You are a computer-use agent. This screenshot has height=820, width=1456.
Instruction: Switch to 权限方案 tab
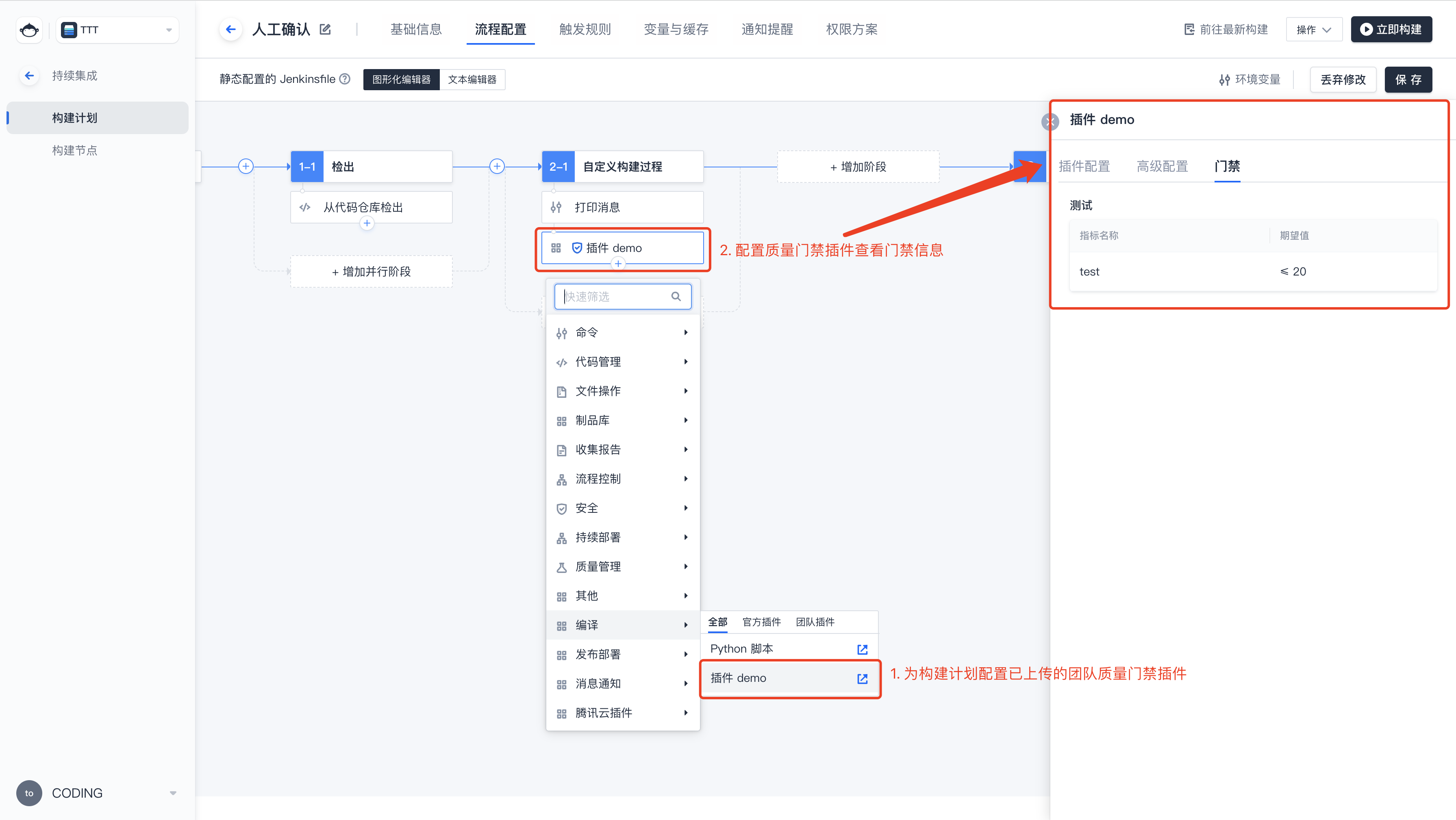[851, 29]
